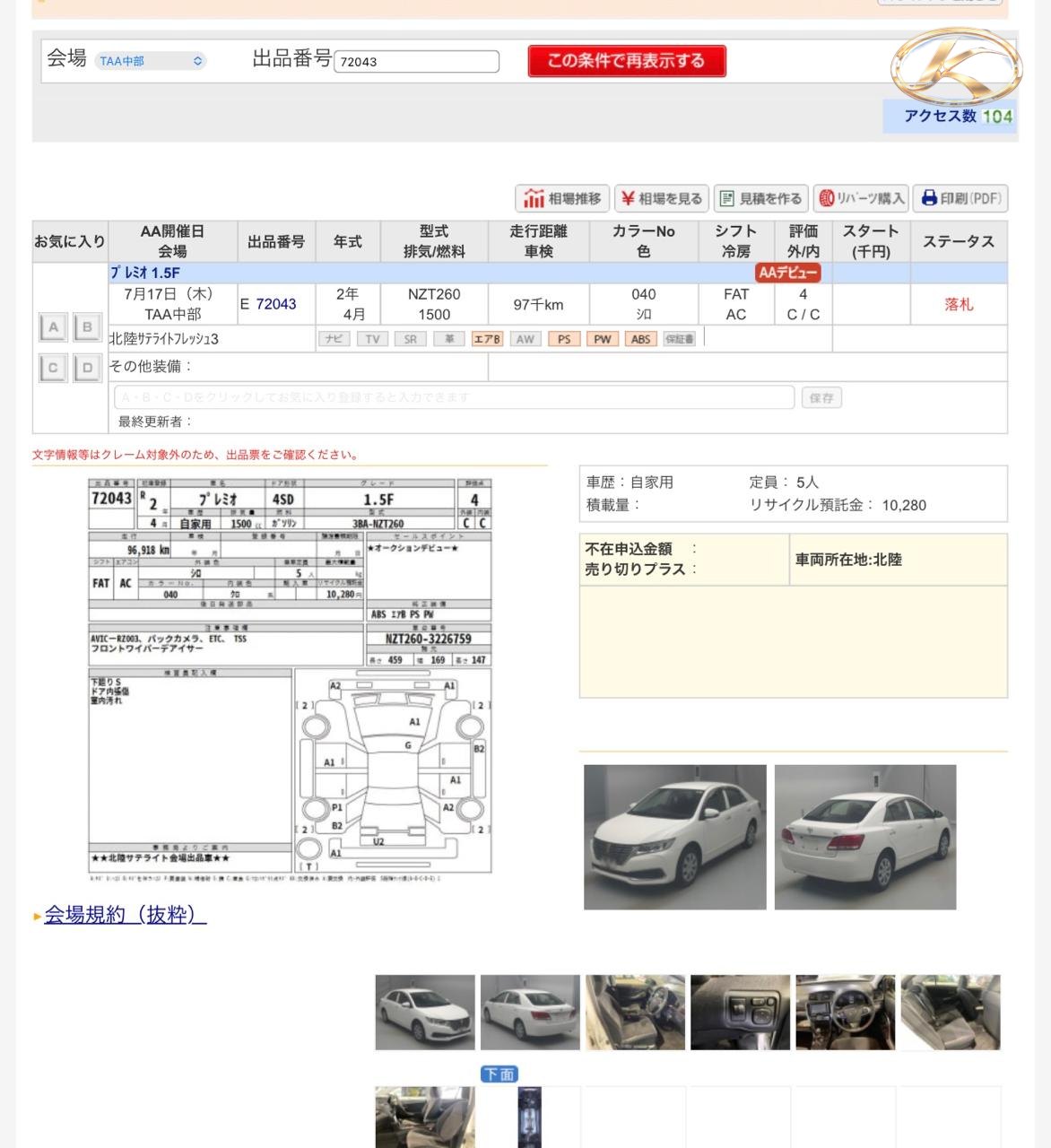
Task: Open the large front view car photo
Action: pos(675,837)
